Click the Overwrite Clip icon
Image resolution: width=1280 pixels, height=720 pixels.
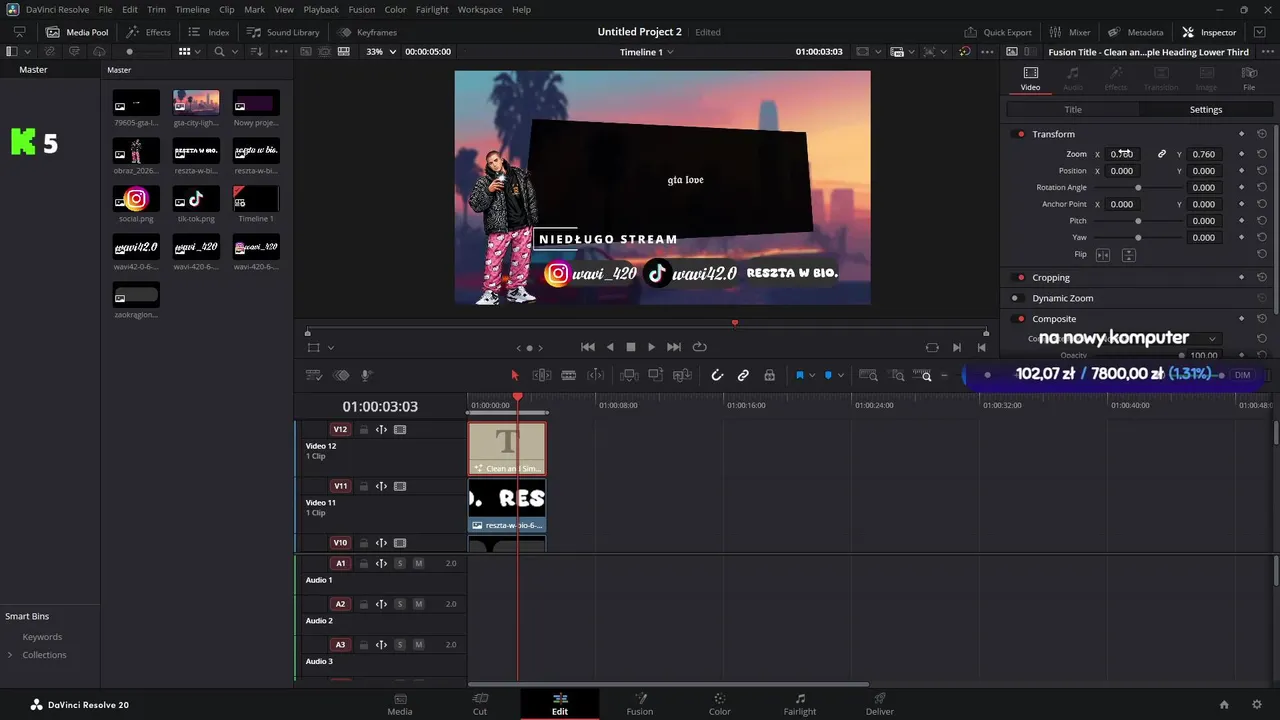(x=656, y=375)
